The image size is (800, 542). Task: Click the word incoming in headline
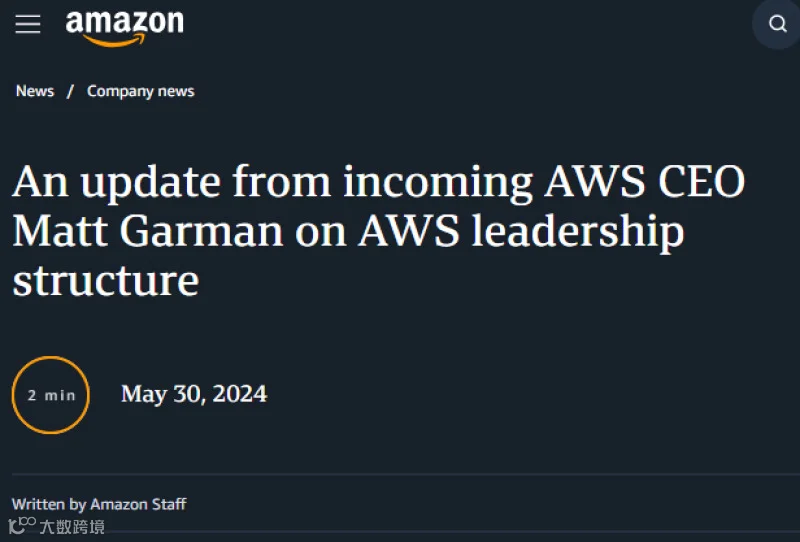(438, 184)
